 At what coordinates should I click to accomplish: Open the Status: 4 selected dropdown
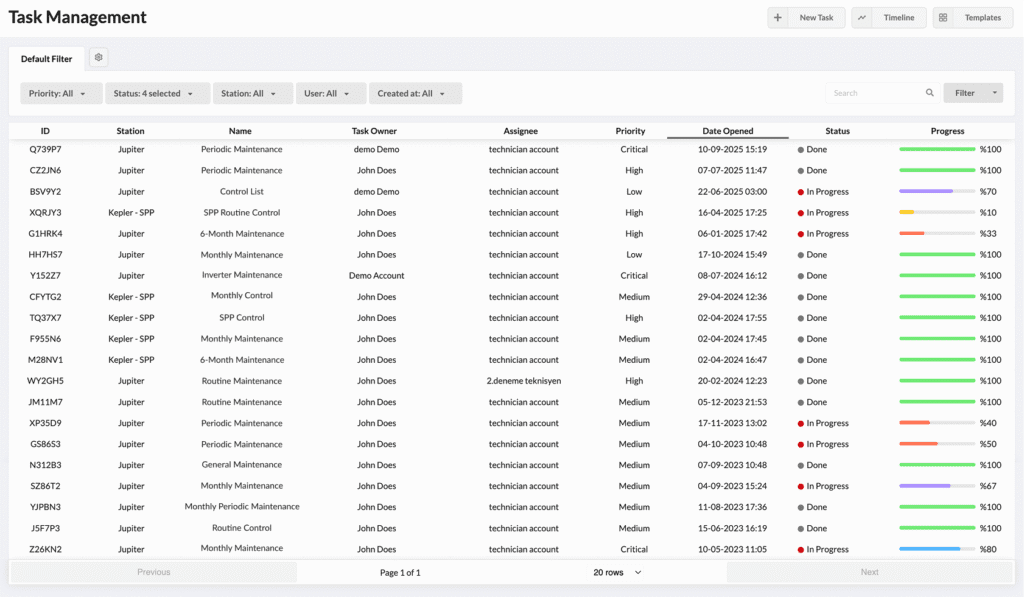[x=157, y=93]
